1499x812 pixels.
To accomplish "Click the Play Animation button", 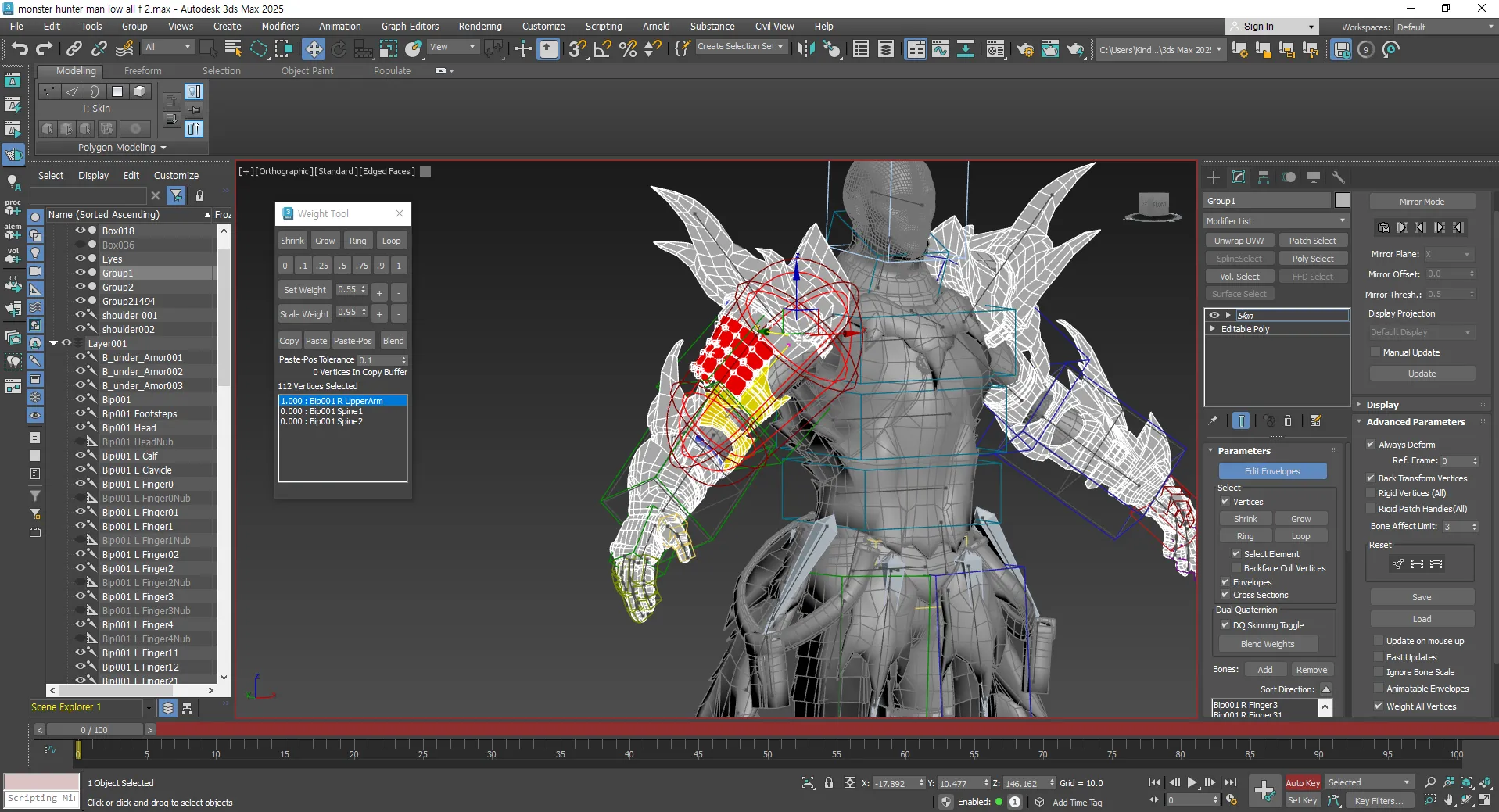I will click(1192, 782).
